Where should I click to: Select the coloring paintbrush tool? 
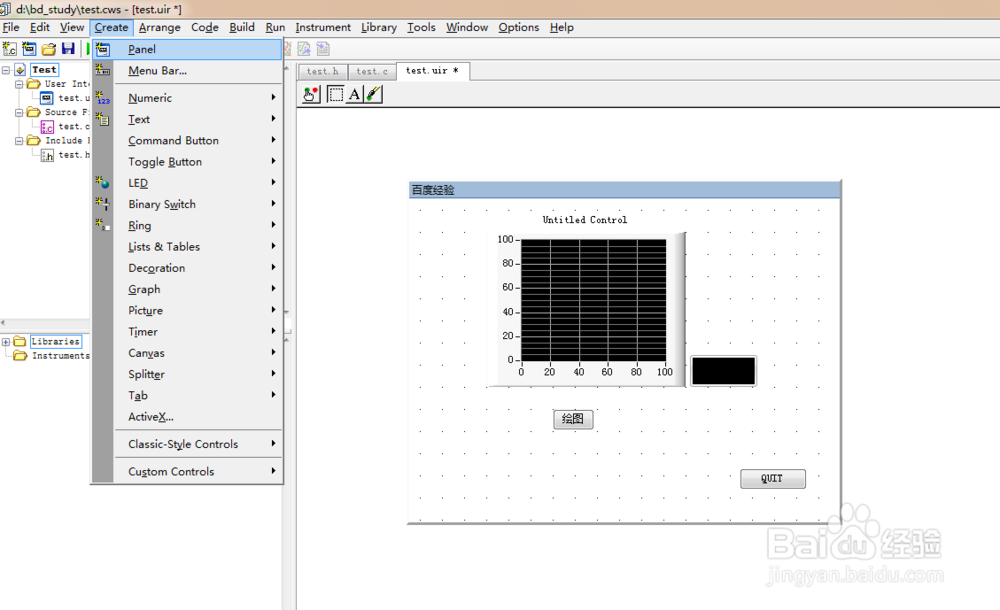[374, 94]
